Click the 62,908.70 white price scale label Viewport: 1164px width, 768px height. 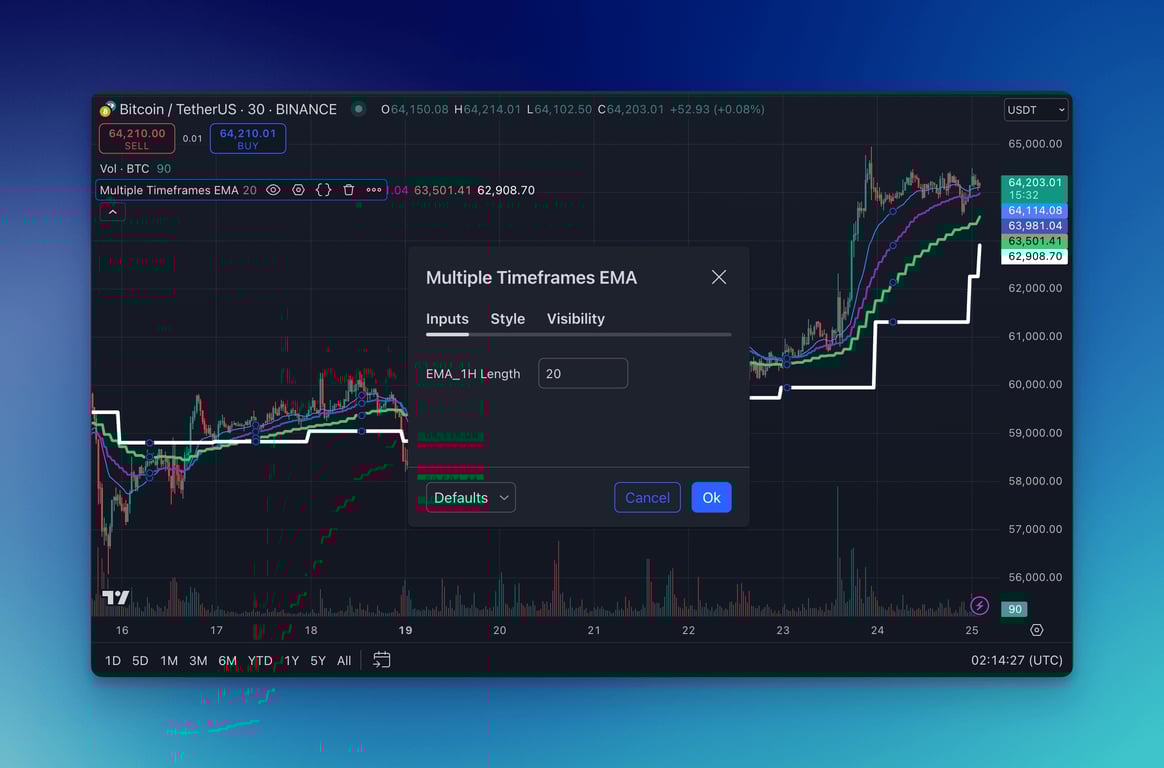(1034, 257)
